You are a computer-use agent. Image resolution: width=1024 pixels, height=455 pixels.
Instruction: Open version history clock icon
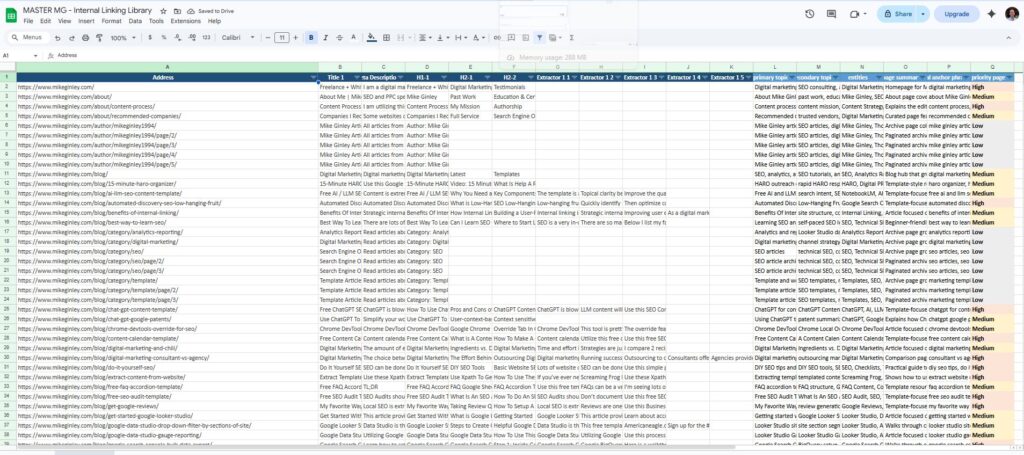point(810,14)
